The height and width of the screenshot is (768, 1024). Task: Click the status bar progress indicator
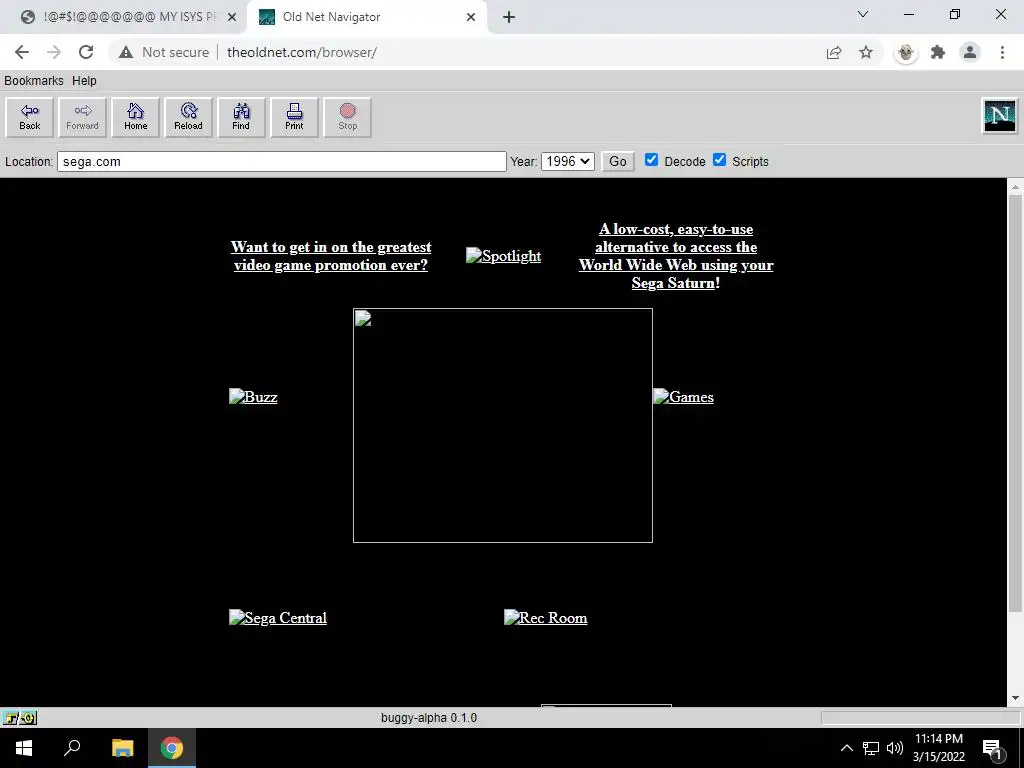click(x=921, y=718)
